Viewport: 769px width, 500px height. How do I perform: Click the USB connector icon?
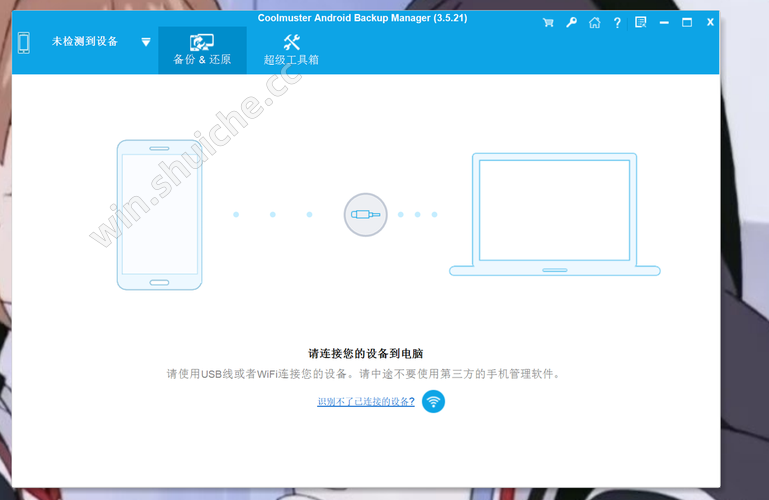pos(365,215)
